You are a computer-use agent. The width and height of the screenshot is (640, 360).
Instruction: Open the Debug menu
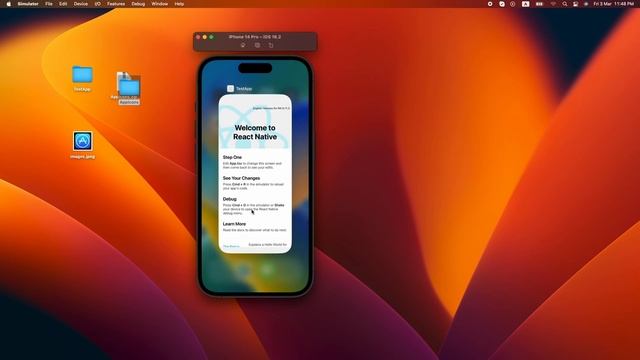coord(138,4)
